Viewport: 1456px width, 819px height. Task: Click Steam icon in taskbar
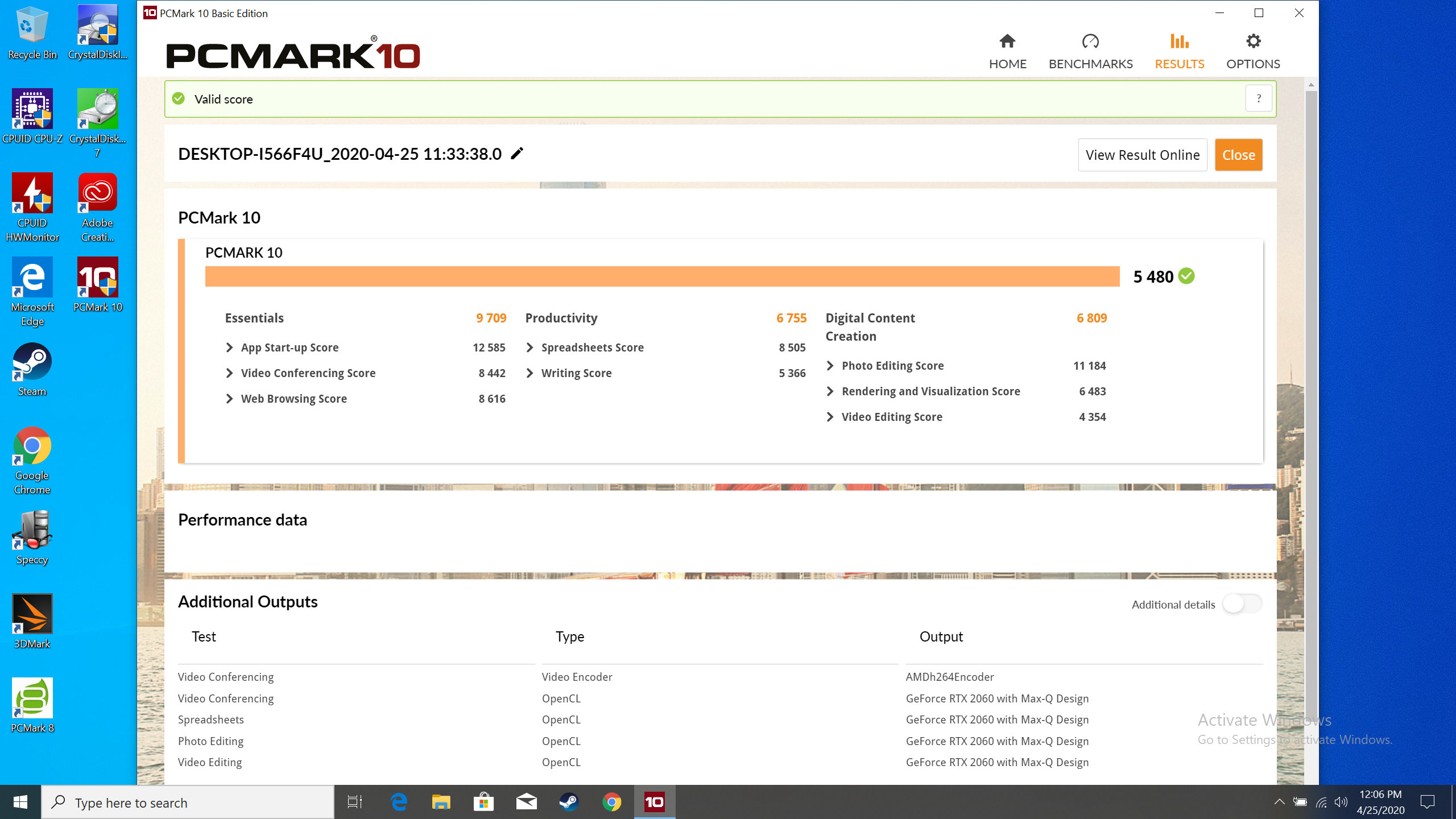tap(569, 802)
